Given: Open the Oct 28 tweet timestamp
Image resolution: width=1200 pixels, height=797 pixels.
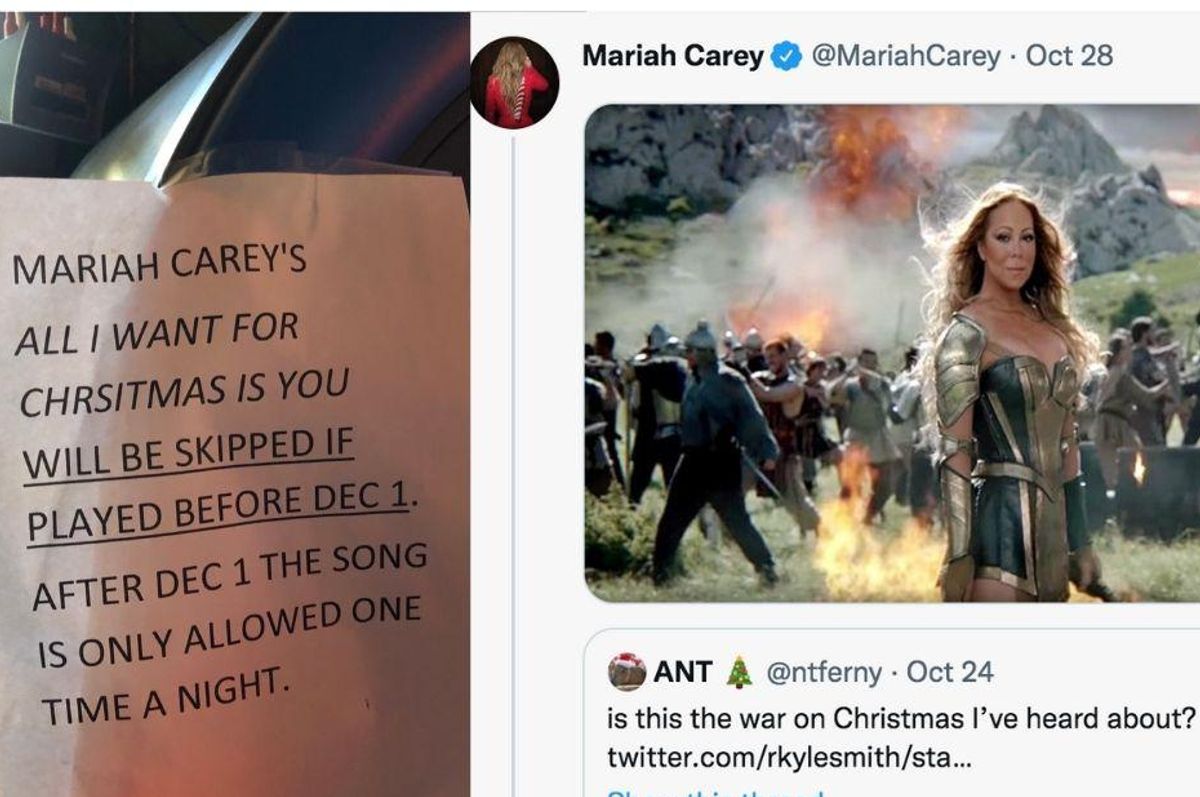Looking at the screenshot, I should [x=1069, y=56].
